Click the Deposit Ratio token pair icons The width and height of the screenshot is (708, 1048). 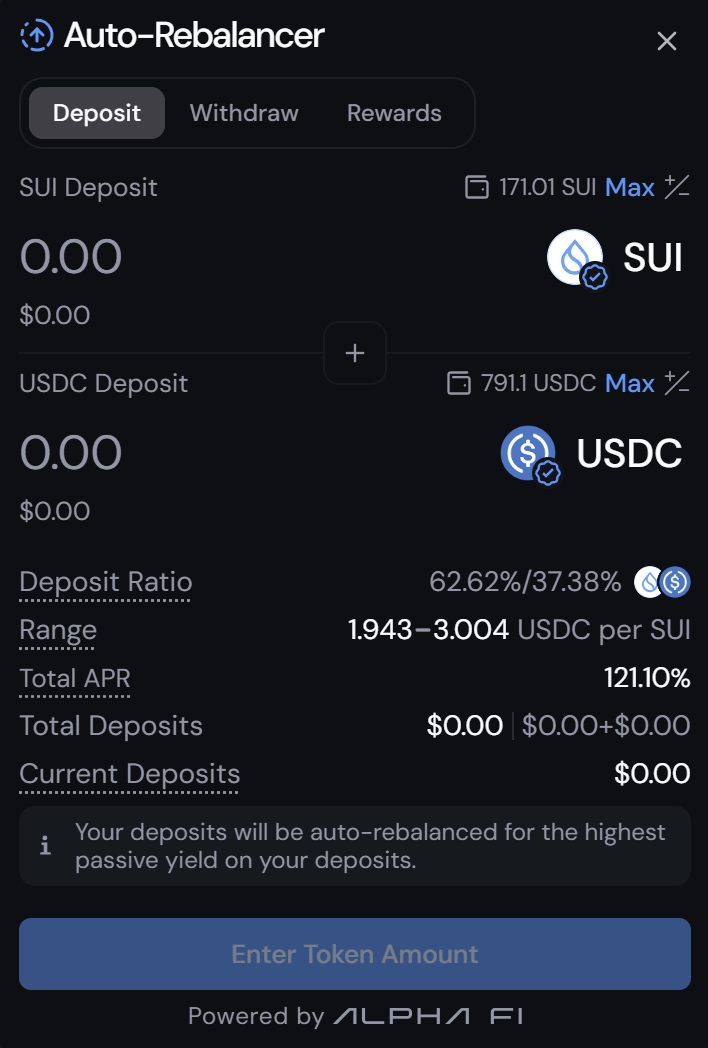tap(662, 581)
